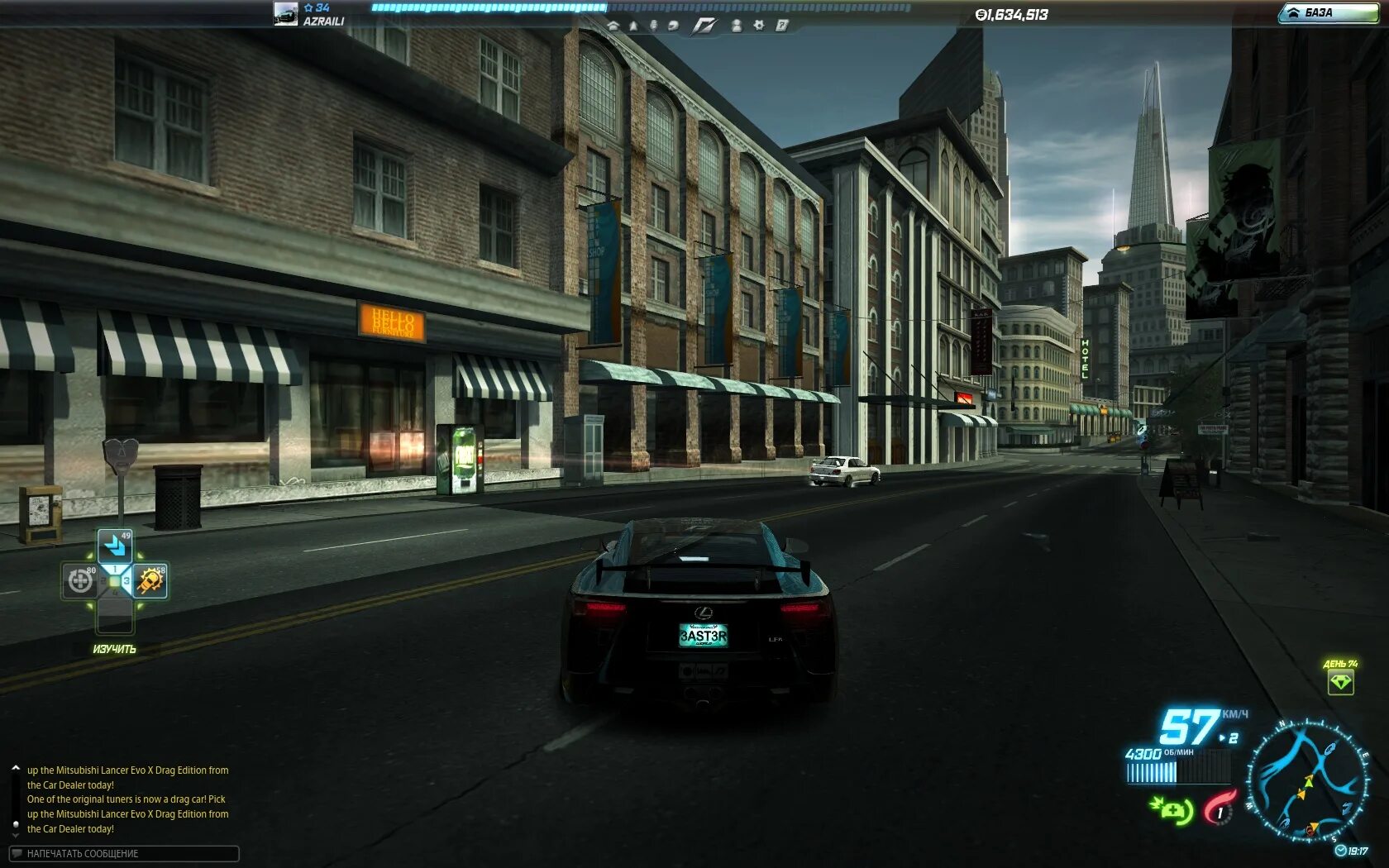Click the 3AST3R license plate on the car

tap(703, 635)
